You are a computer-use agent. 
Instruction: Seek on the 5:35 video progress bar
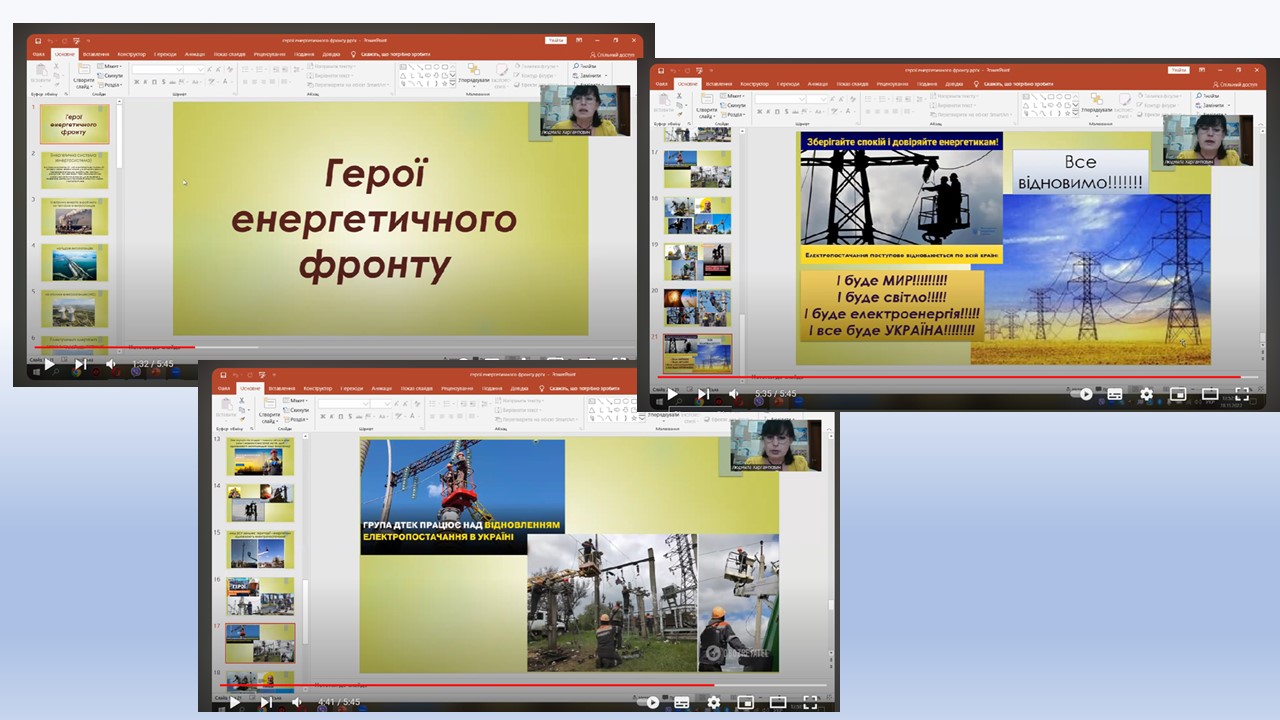coord(960,377)
